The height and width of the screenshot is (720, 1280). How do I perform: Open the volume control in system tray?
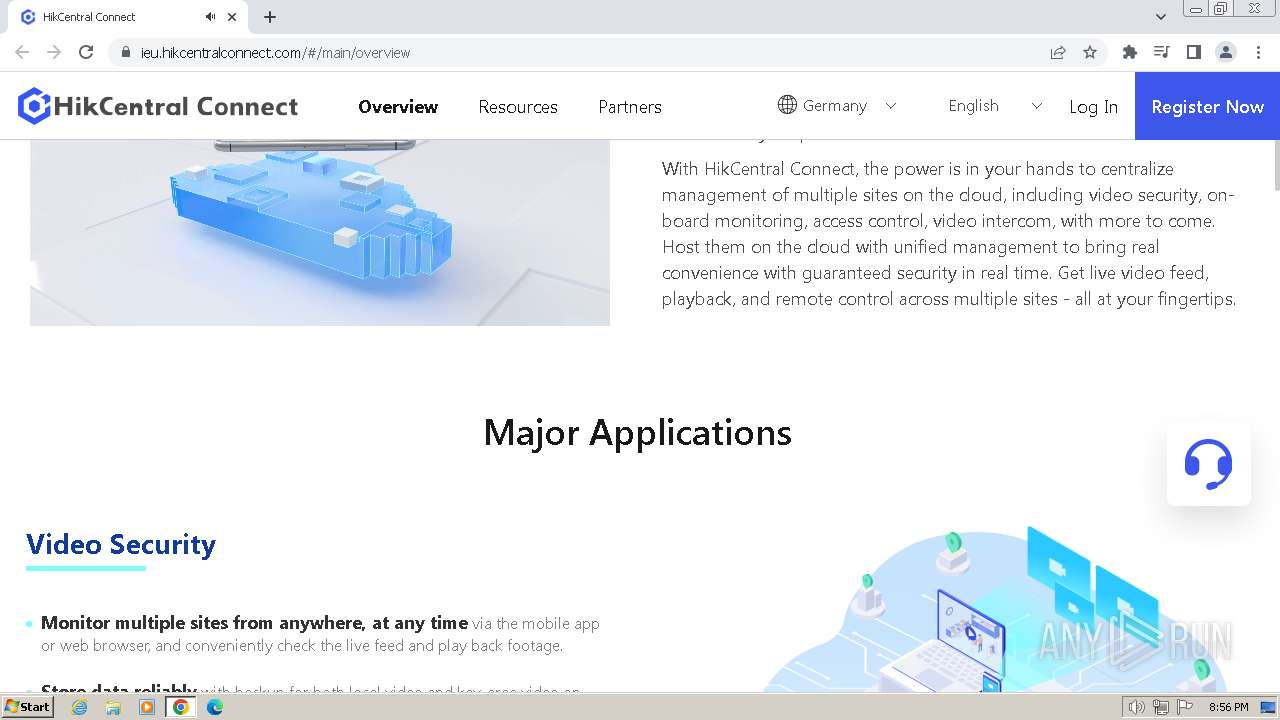click(x=1136, y=707)
